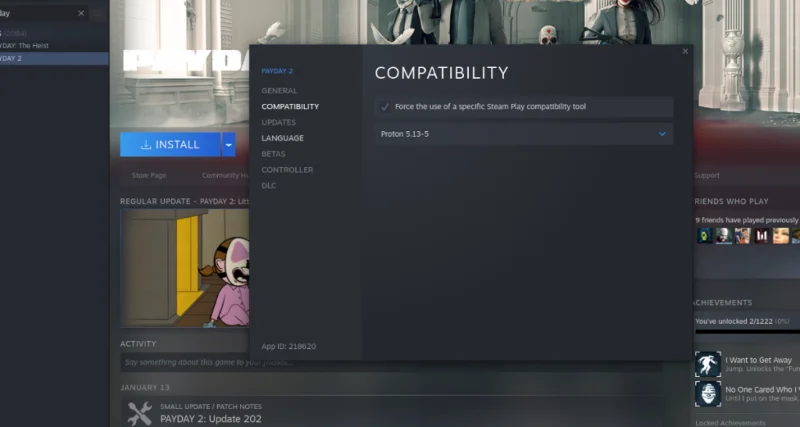Open I Want to Get Away achievement icon

[708, 364]
